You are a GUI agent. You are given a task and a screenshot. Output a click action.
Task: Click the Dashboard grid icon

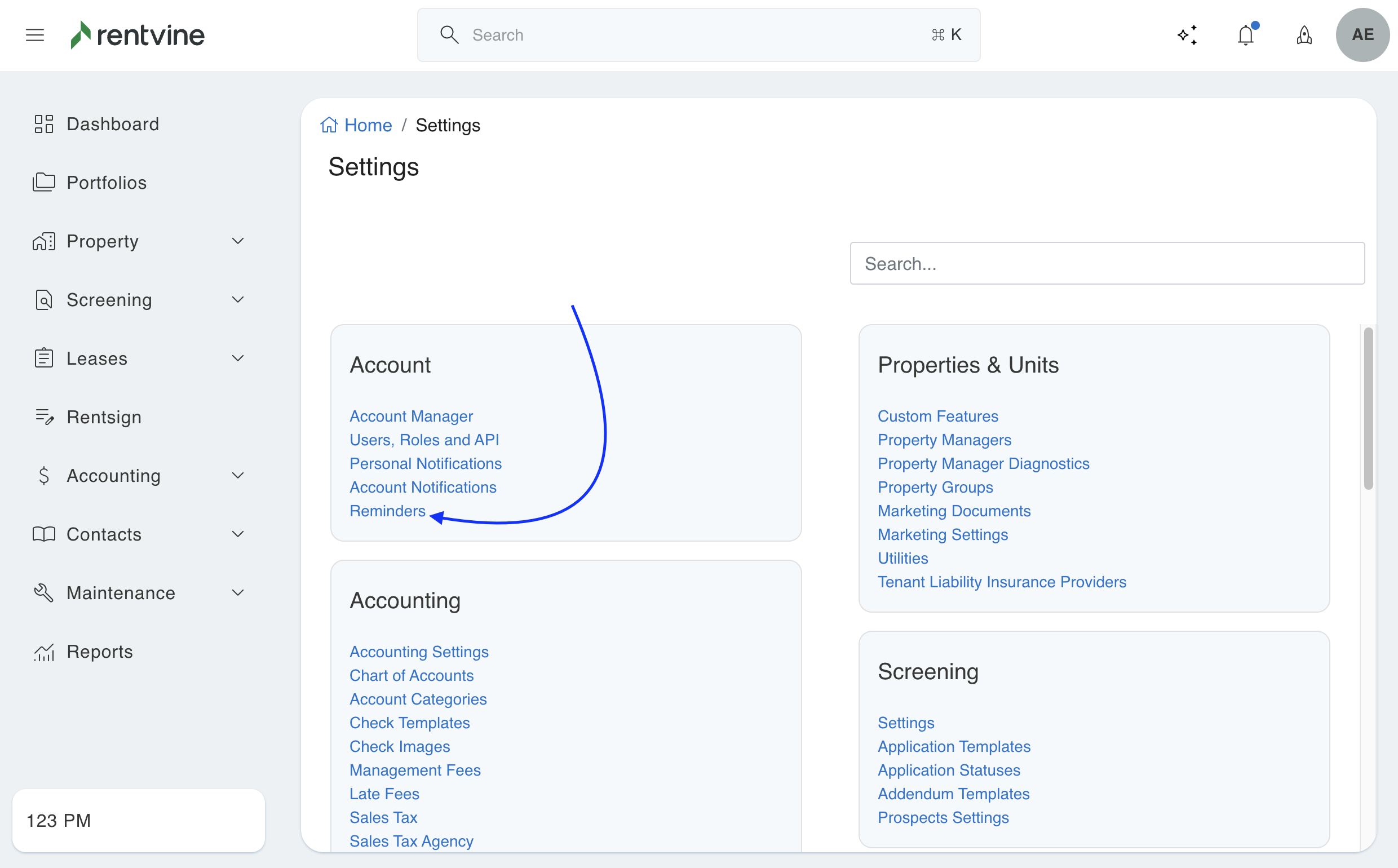[x=43, y=124]
